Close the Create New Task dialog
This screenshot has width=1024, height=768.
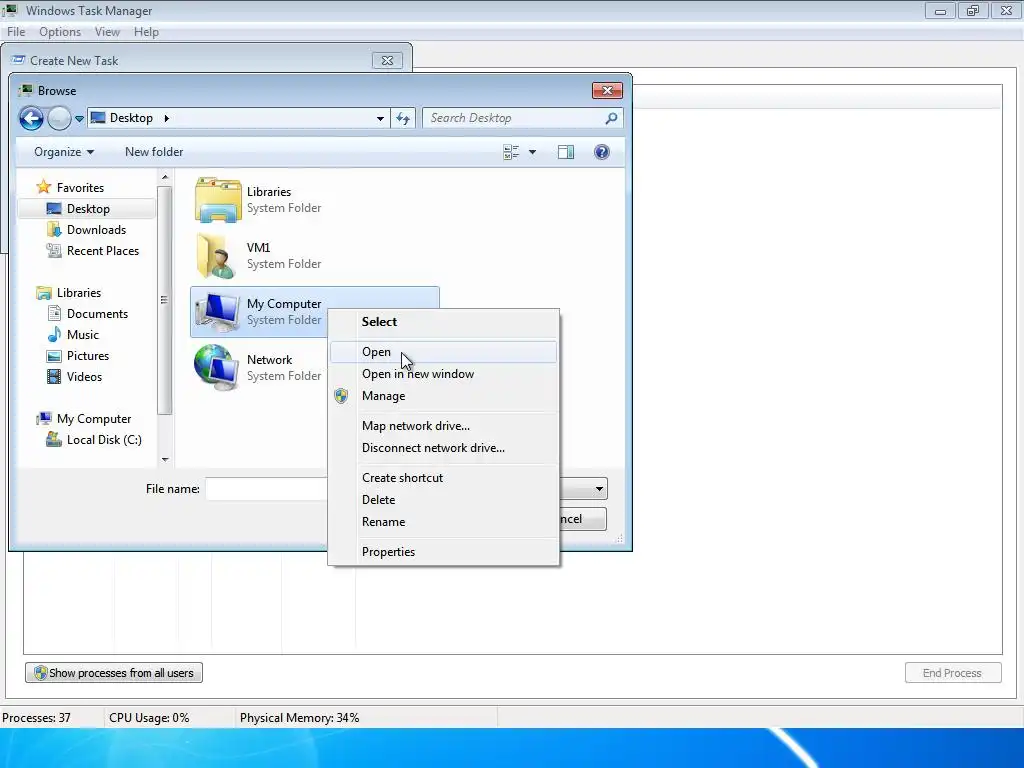point(387,61)
